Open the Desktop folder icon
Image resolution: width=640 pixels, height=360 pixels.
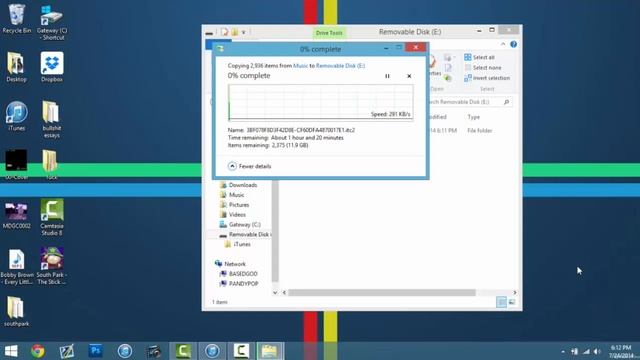coord(16,67)
